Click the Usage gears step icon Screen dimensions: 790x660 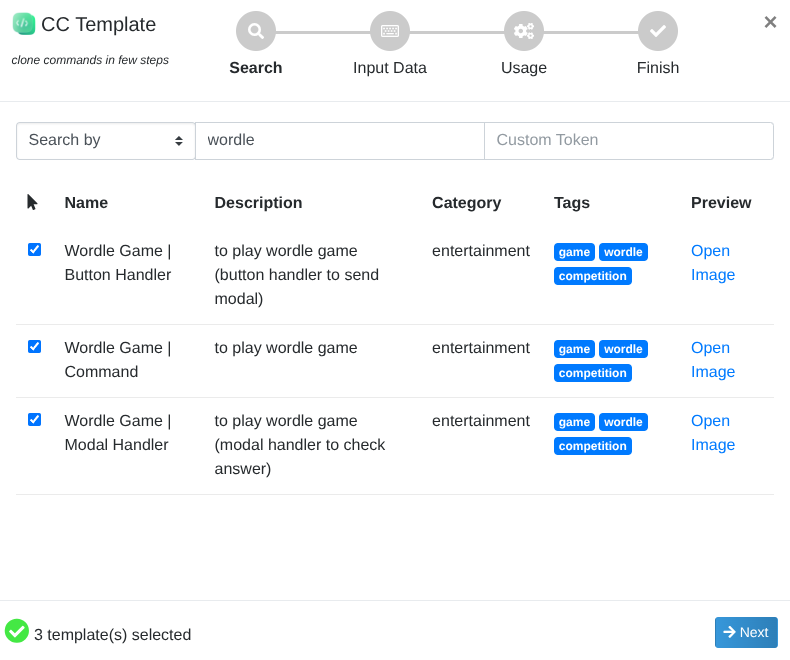(x=524, y=31)
